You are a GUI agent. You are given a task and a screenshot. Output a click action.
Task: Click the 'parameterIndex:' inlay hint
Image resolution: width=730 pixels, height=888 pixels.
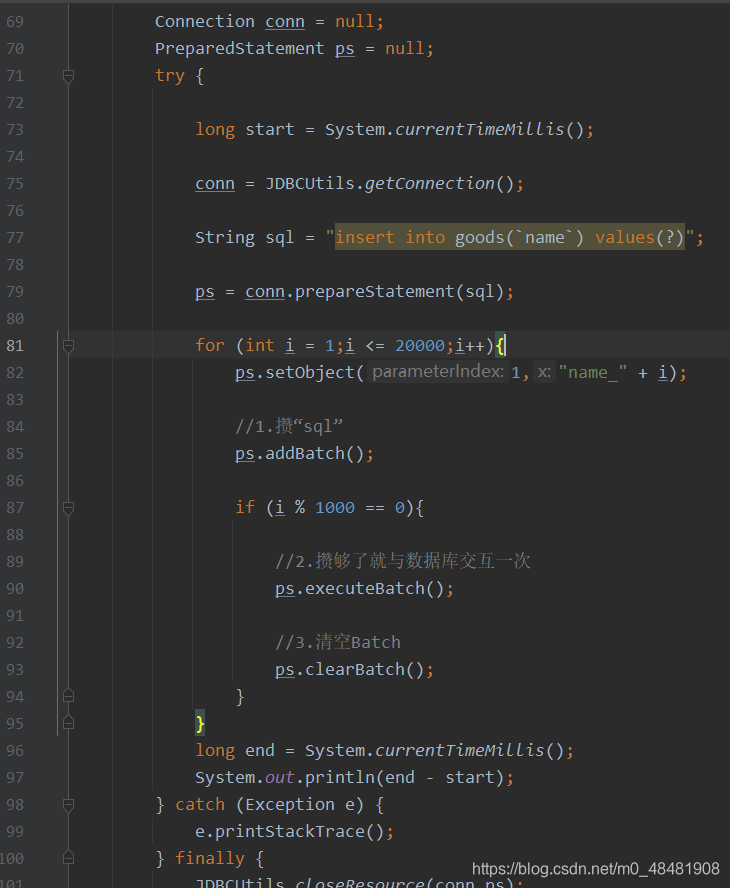point(437,372)
